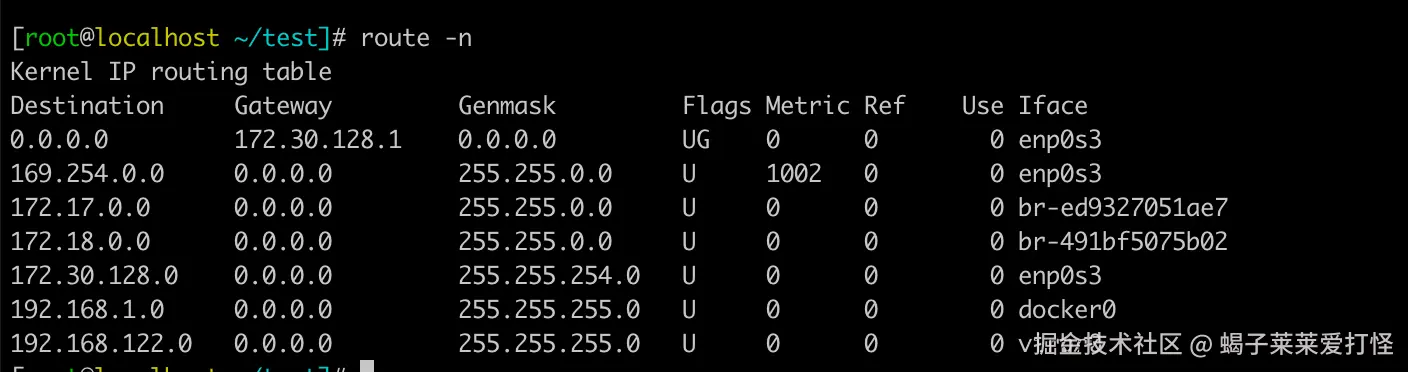Select destination 192.168.122.0
Screen dimensions: 1408x372
[x=101, y=343]
